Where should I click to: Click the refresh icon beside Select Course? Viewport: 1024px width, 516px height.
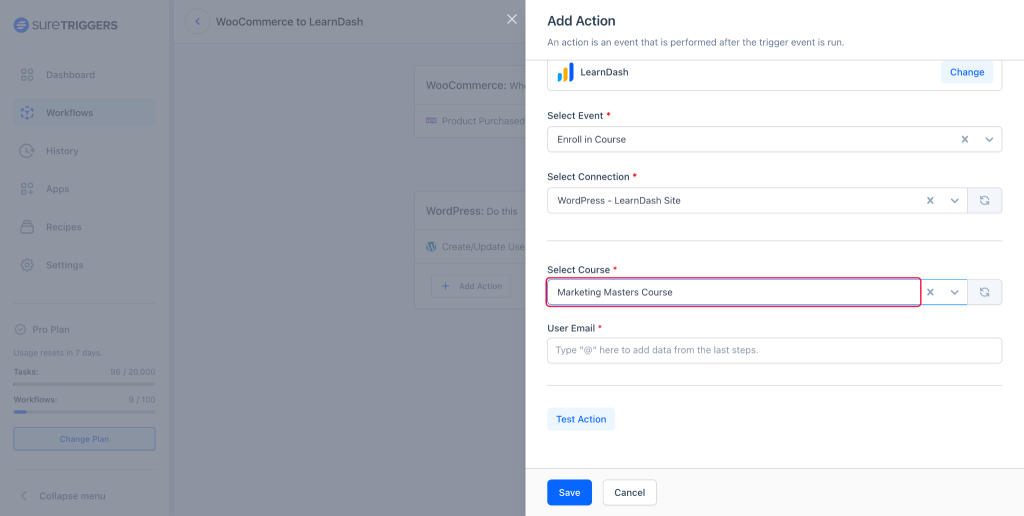984,292
